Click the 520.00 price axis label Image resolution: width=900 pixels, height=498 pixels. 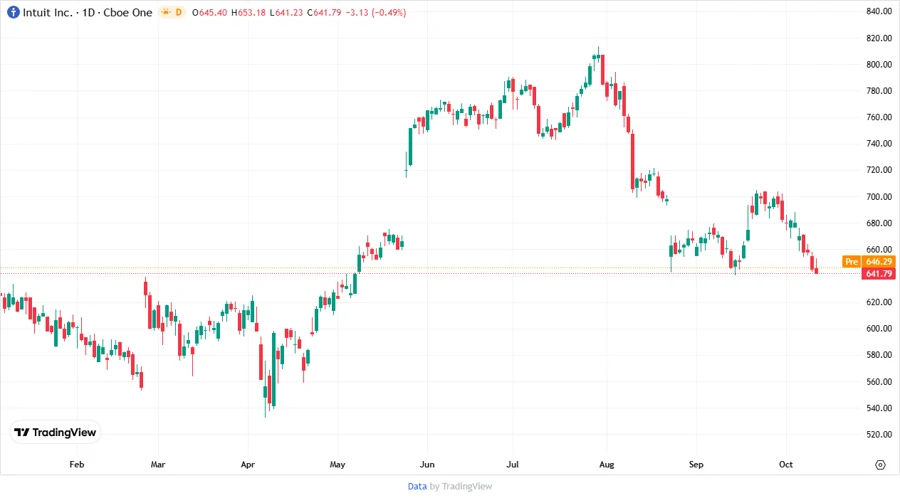point(879,434)
